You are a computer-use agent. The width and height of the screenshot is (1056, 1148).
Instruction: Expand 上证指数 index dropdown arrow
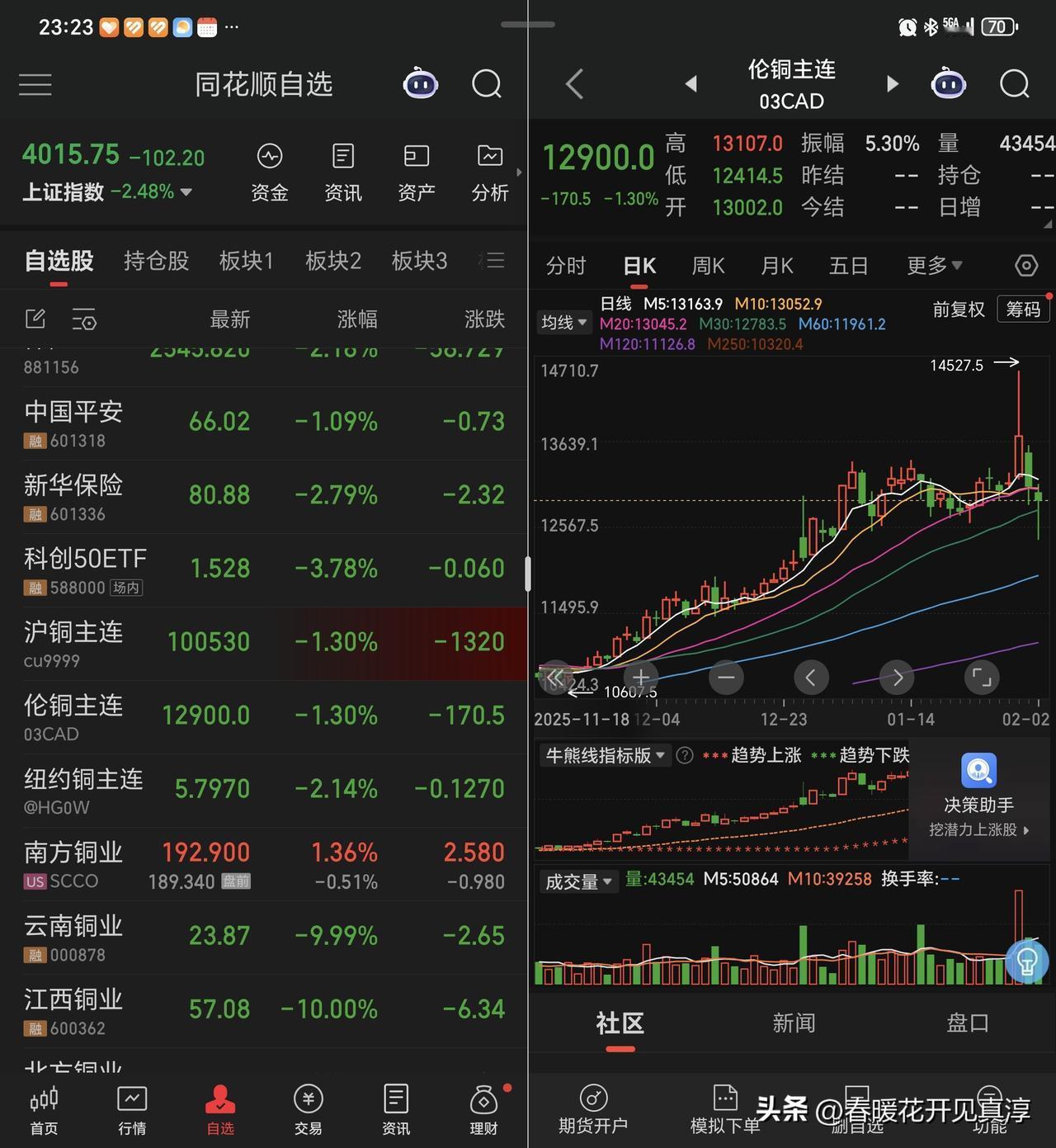point(186,192)
